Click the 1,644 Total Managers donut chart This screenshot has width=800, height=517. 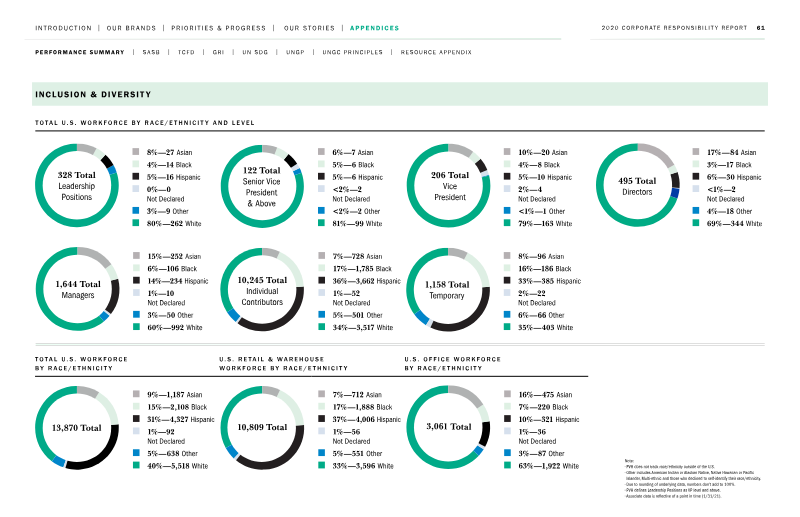(78, 289)
